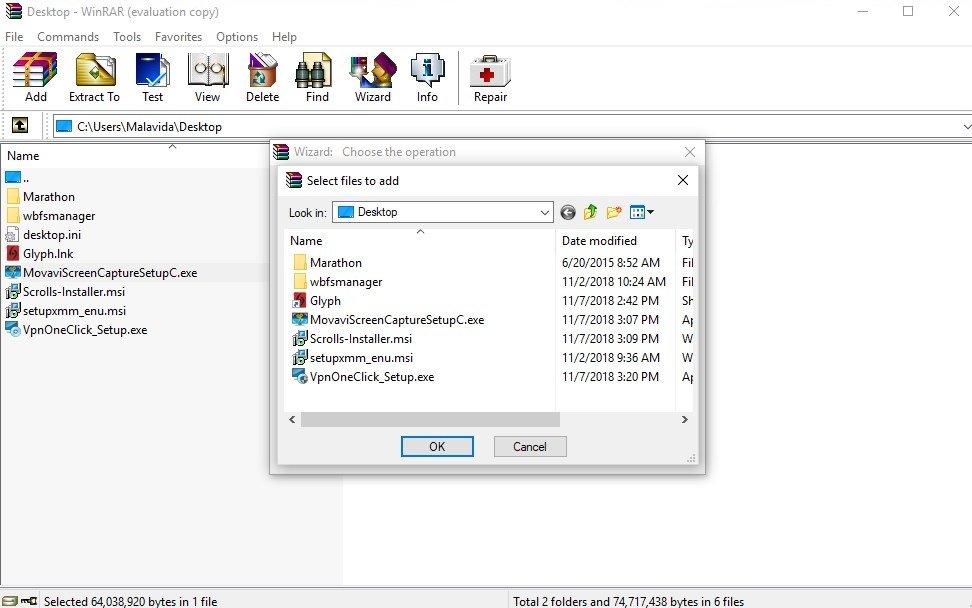Click the Delete toolbar icon

click(x=262, y=69)
